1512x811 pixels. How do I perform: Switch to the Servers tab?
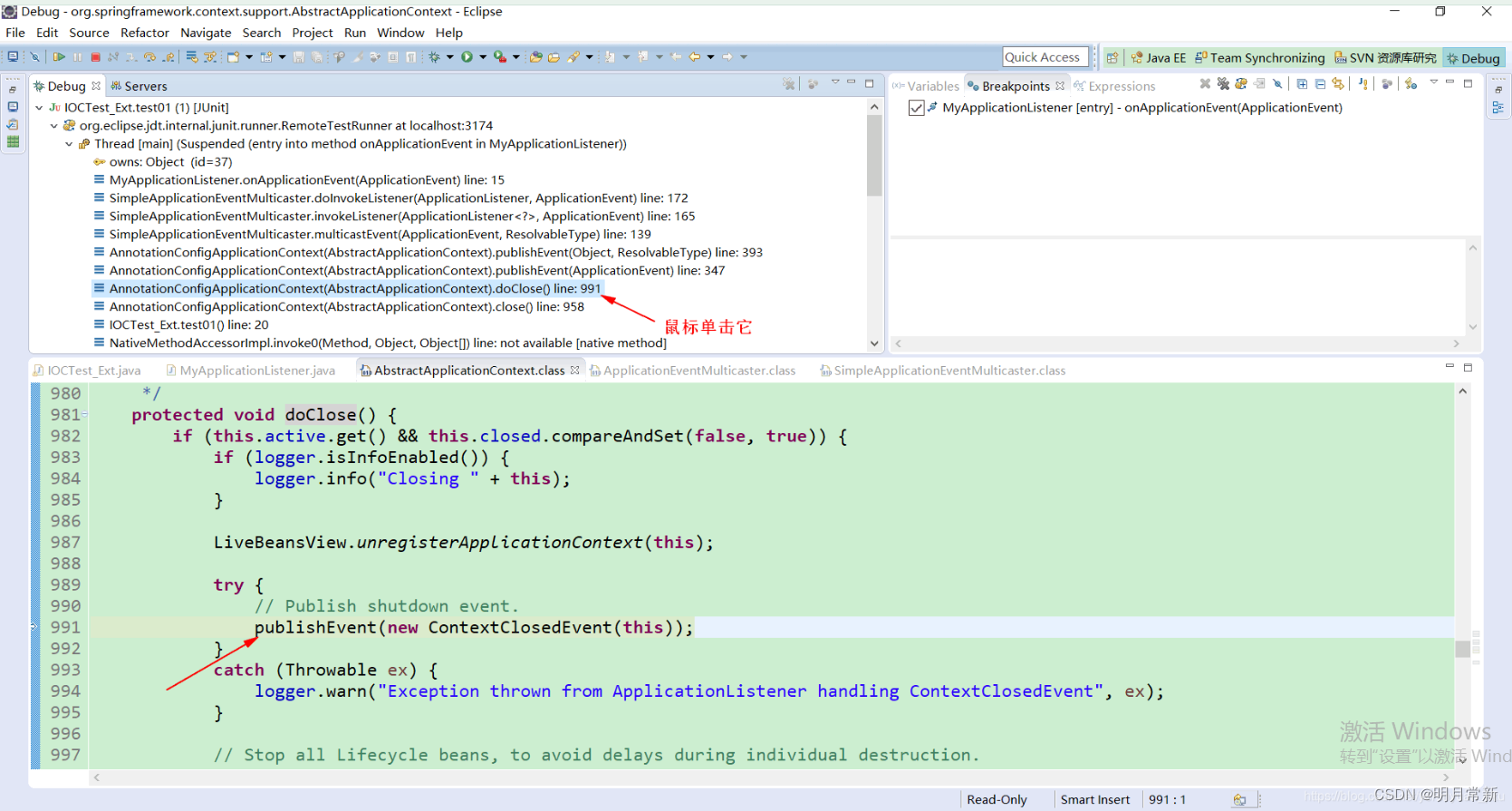139,86
